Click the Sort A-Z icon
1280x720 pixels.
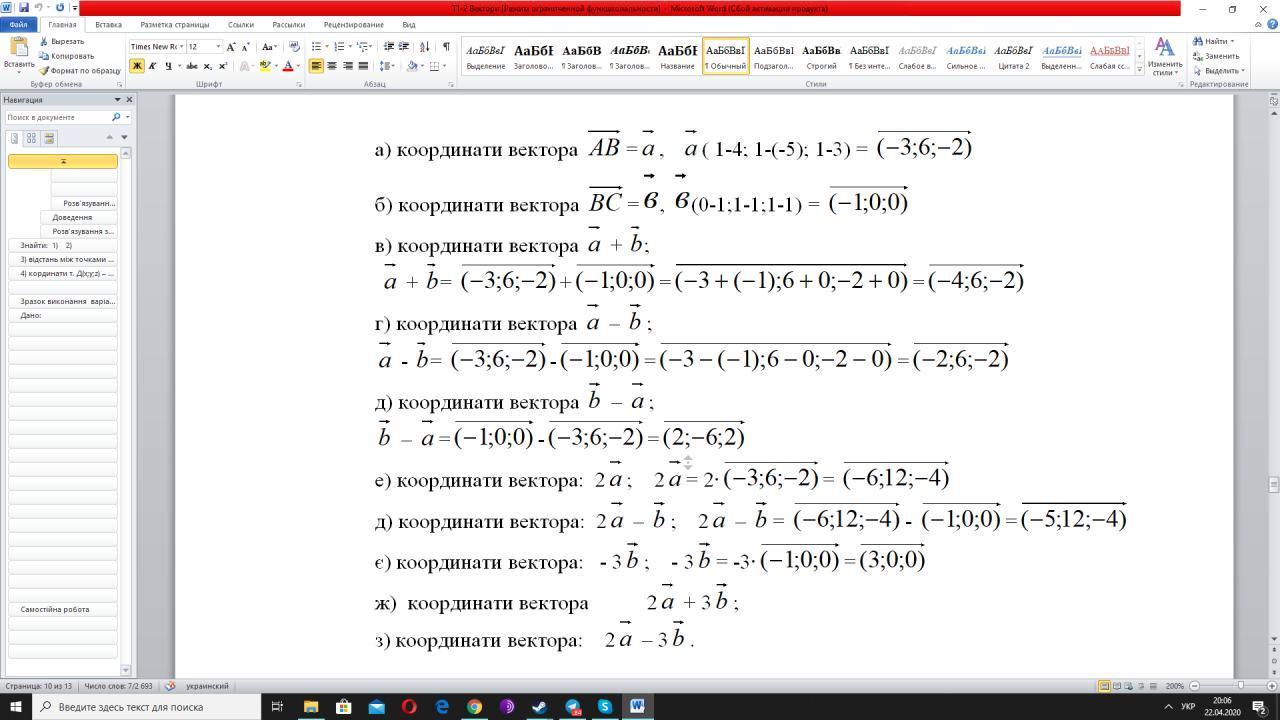(x=425, y=46)
